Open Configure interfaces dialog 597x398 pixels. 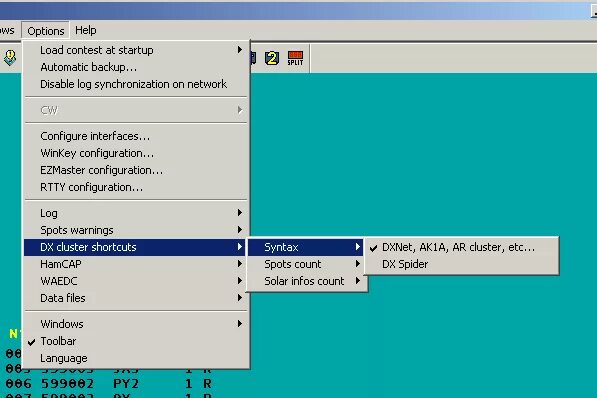pyautogui.click(x=136, y=136)
